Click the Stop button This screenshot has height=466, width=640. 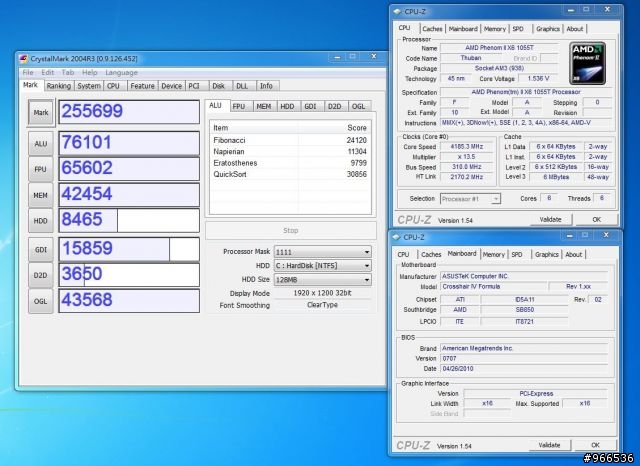[291, 231]
